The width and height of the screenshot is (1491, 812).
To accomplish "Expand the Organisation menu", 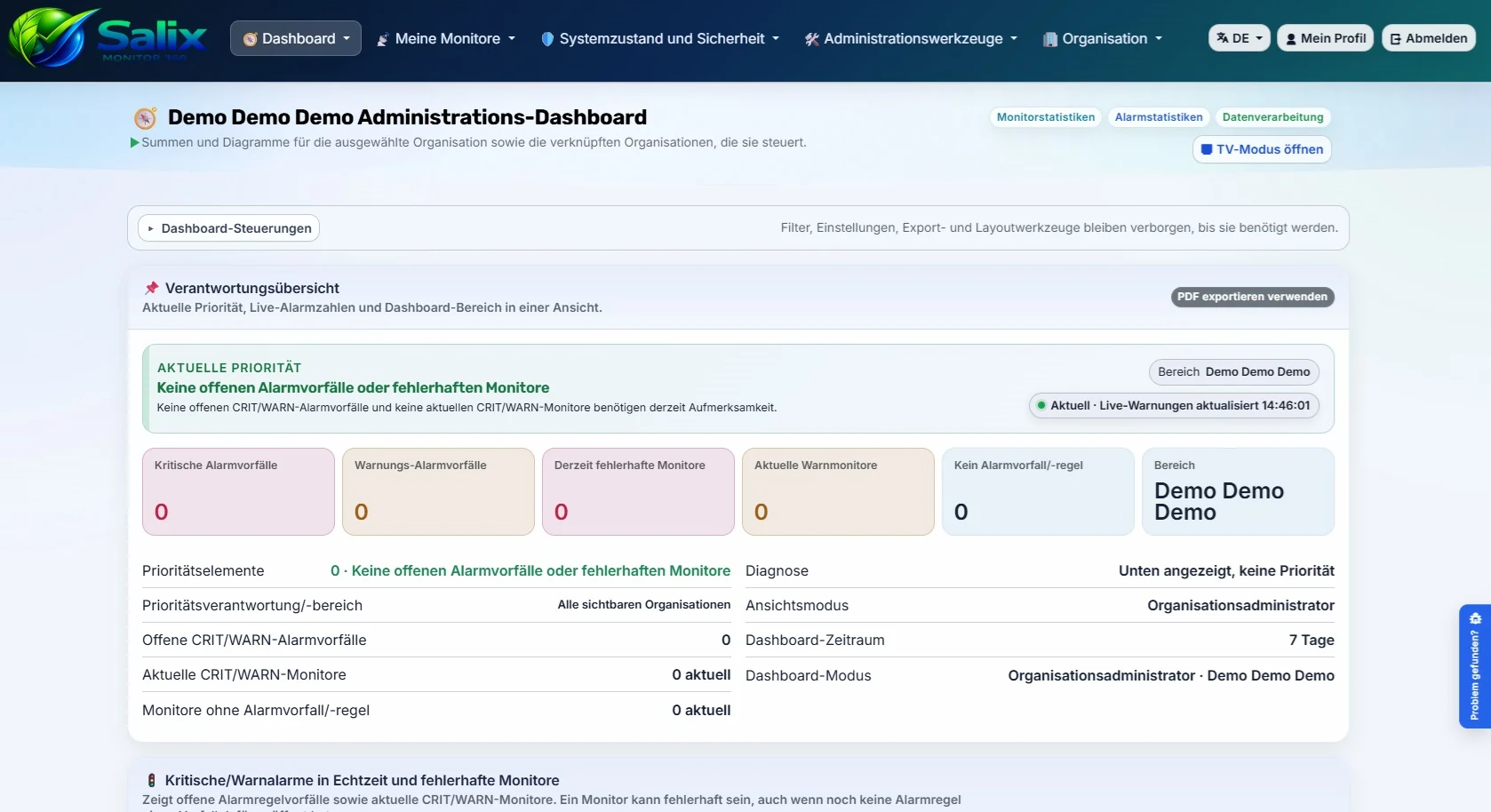I will tap(1102, 38).
